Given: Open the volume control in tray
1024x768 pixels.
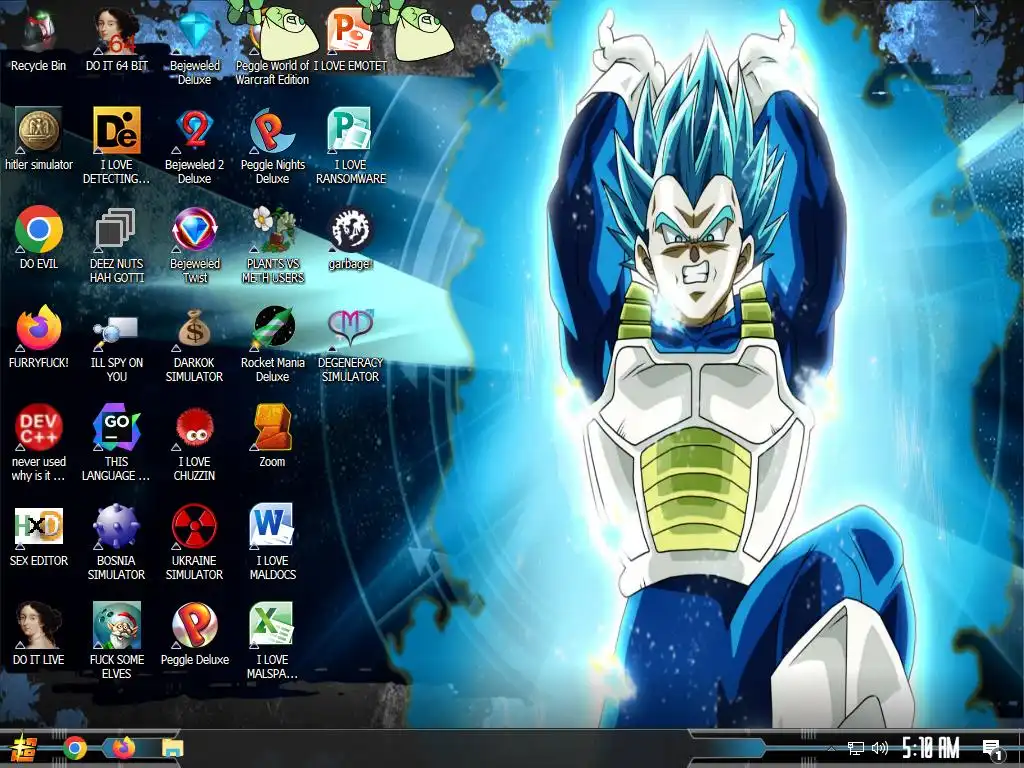Looking at the screenshot, I should 880,748.
